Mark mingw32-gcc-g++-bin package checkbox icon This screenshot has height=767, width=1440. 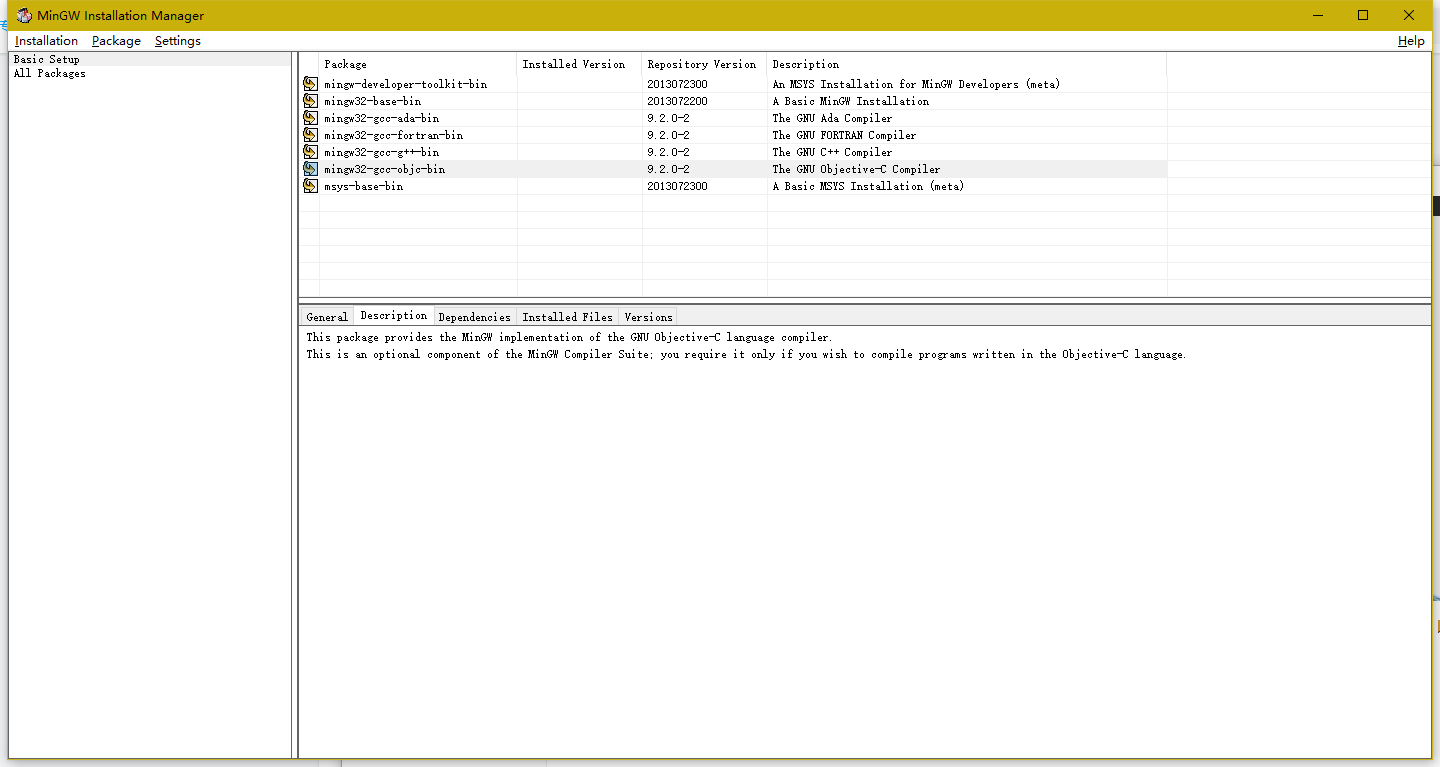[x=310, y=152]
